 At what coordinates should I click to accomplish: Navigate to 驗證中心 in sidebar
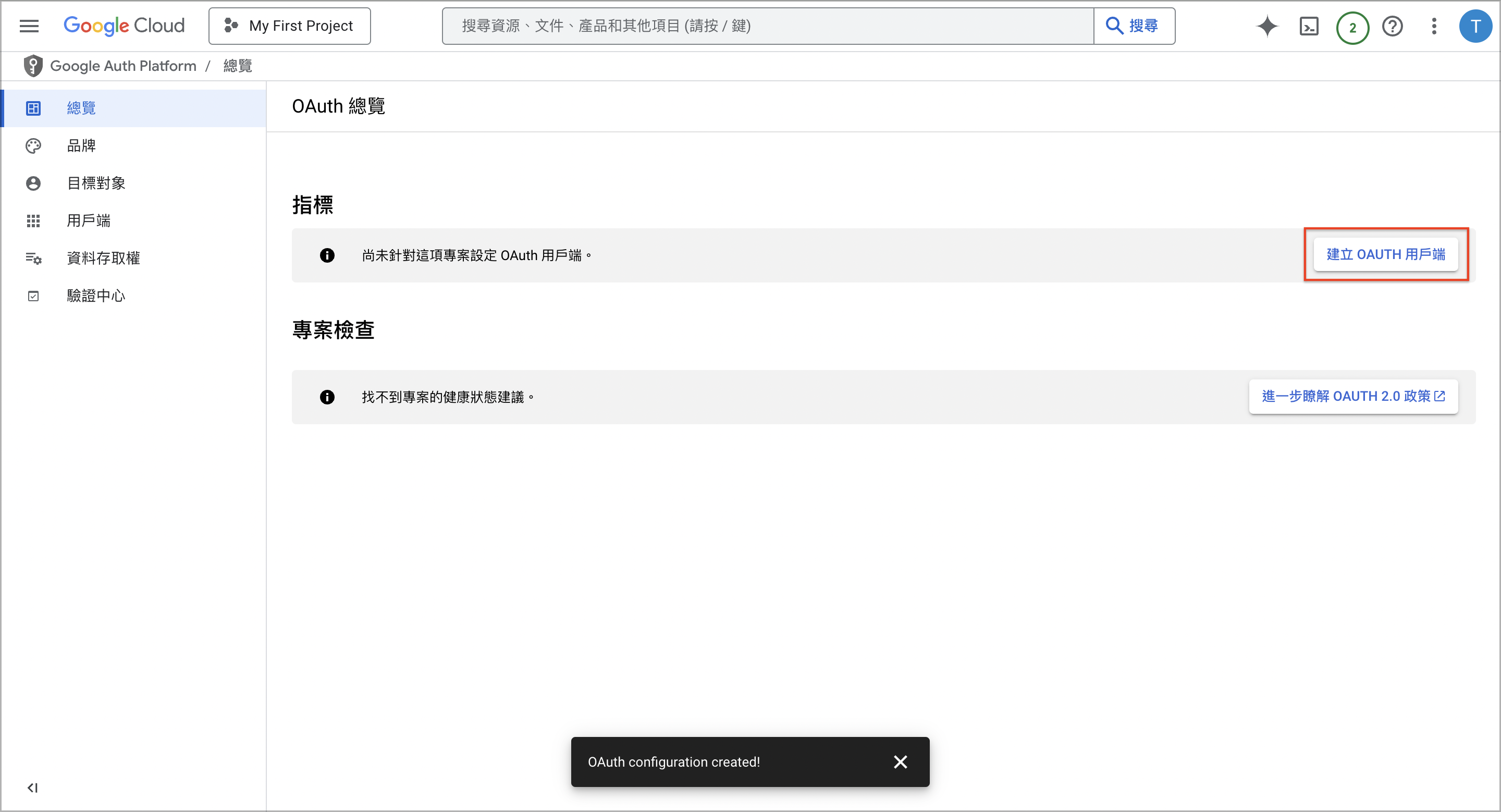[x=95, y=296]
